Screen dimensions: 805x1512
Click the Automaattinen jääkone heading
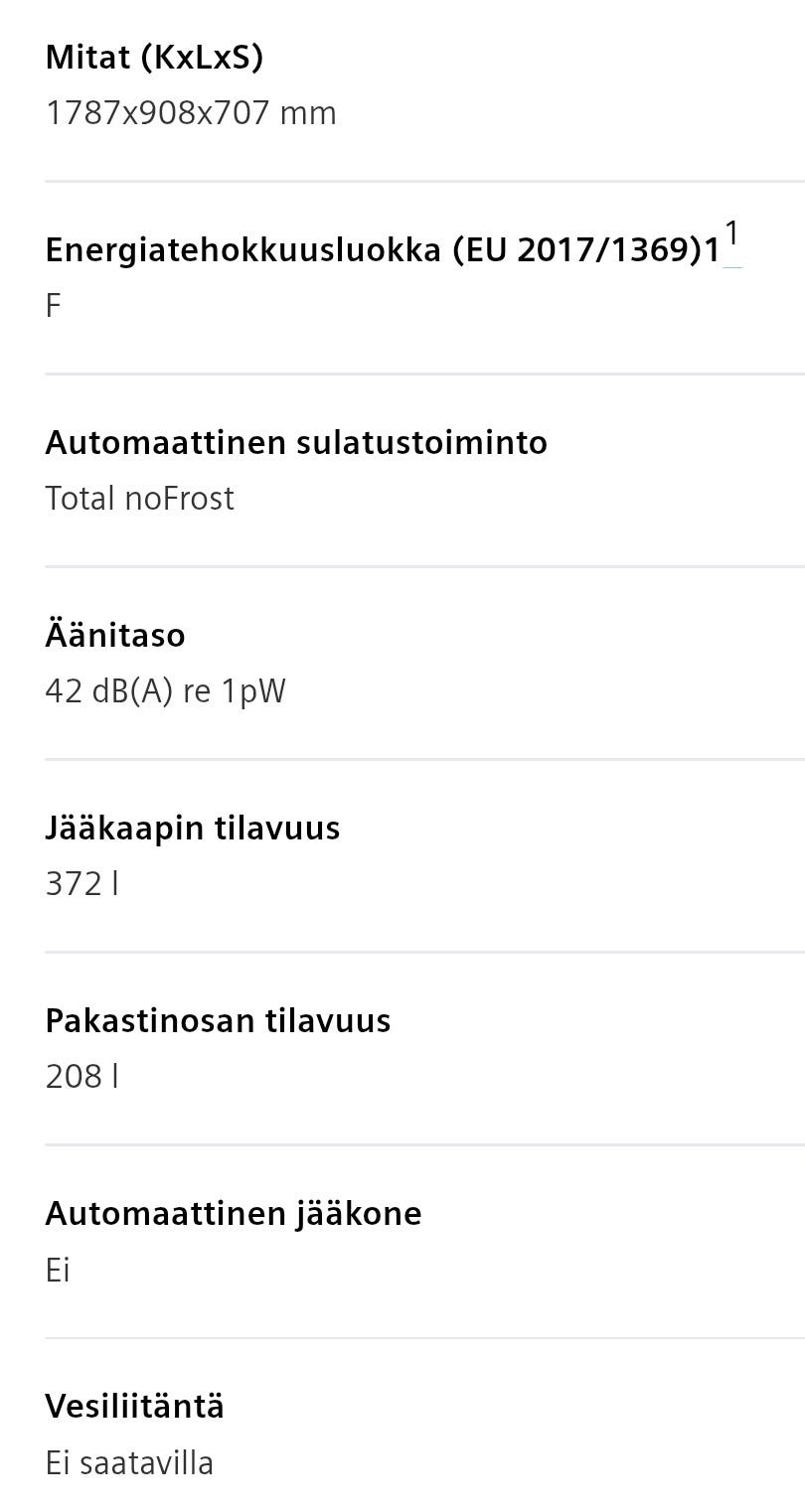coord(234,1213)
